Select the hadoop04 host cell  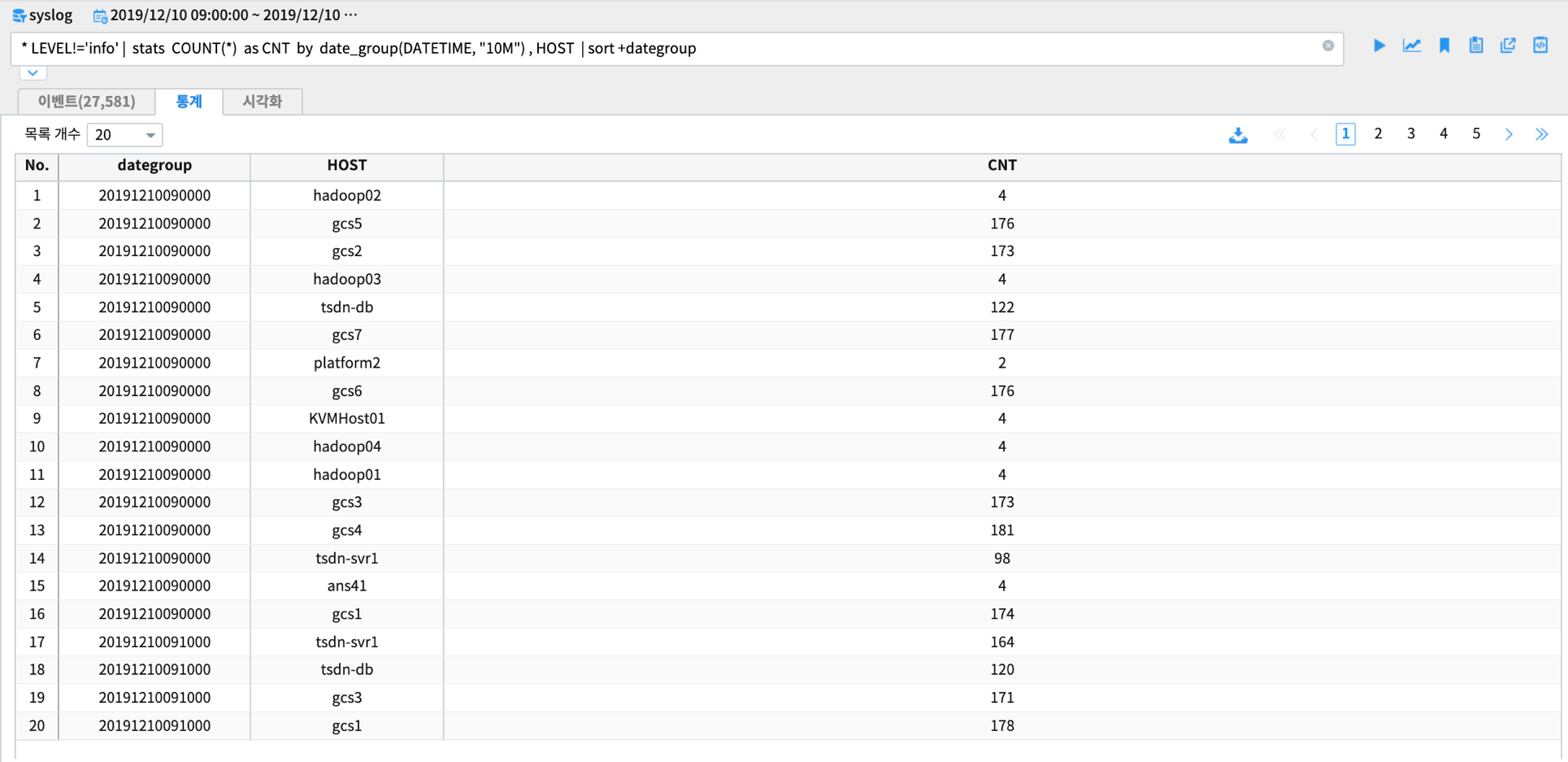click(347, 446)
